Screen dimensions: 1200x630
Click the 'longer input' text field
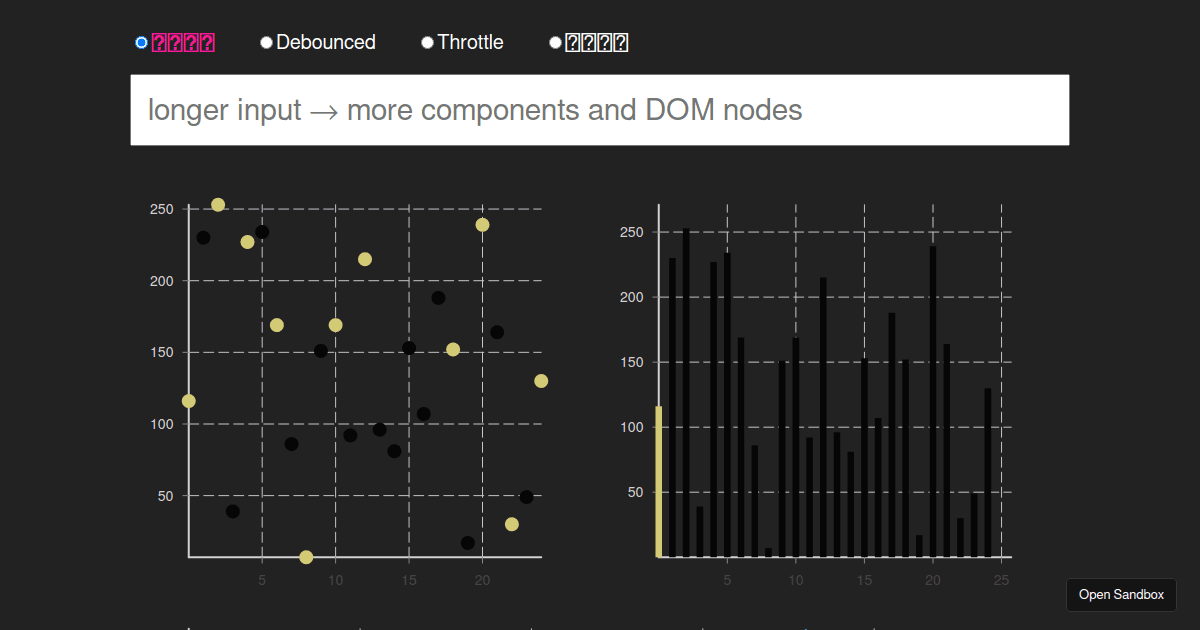[600, 110]
